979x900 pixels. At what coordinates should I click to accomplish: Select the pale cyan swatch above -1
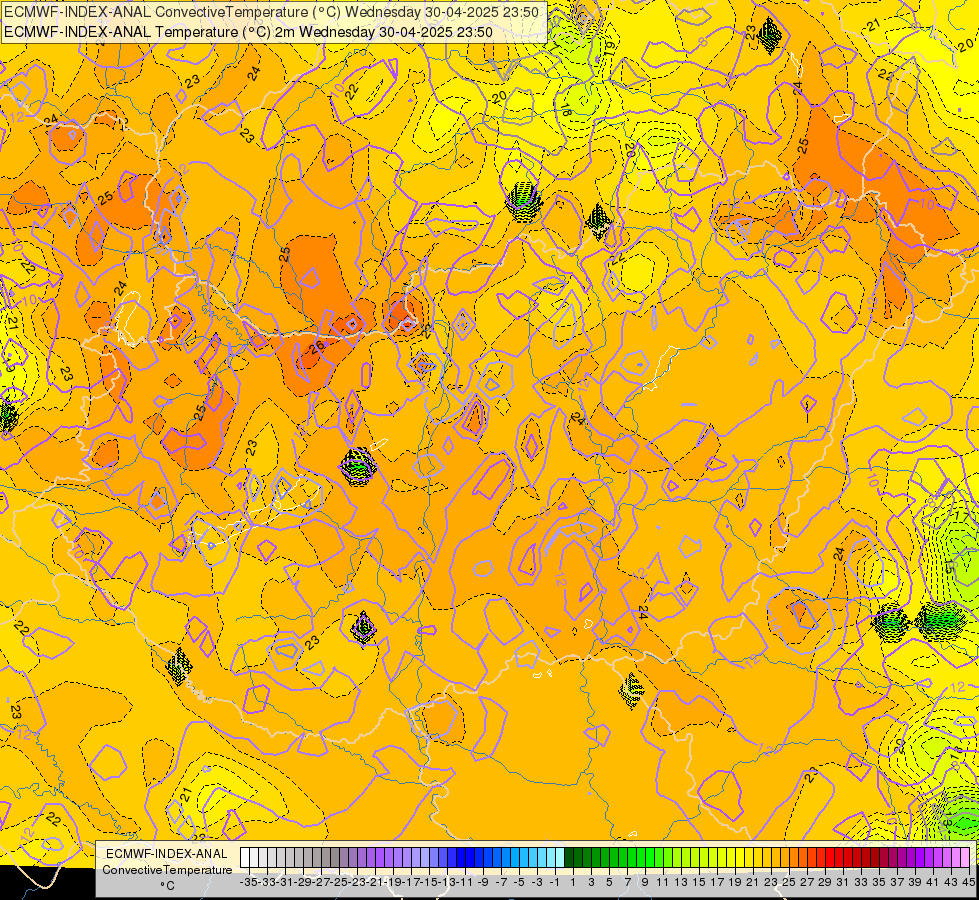pos(551,858)
